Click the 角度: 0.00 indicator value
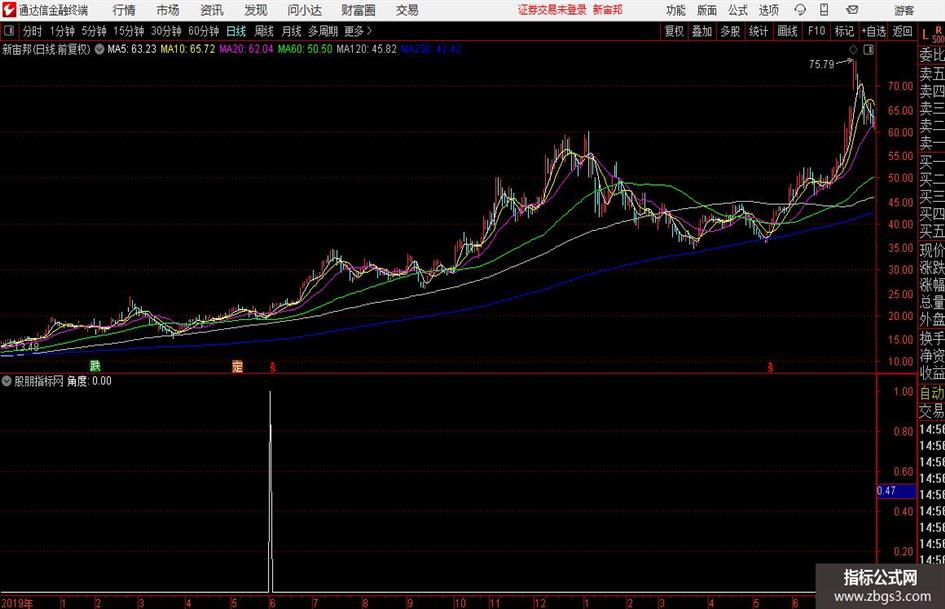Screen dimensions: 945x609 coord(89,381)
